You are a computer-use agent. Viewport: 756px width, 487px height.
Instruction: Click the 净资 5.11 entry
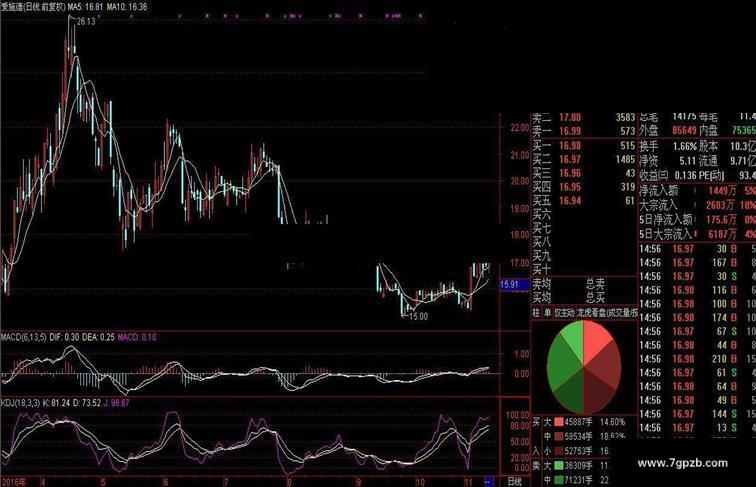coord(668,160)
